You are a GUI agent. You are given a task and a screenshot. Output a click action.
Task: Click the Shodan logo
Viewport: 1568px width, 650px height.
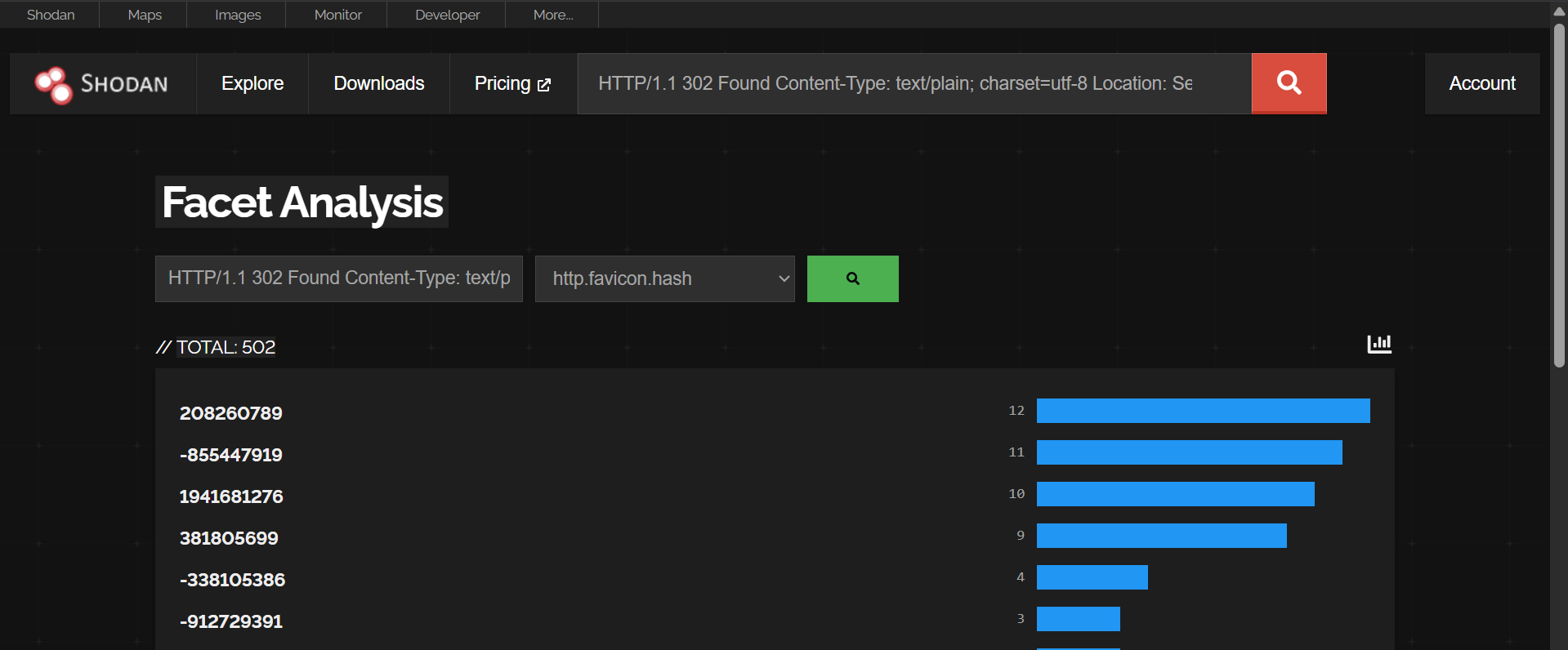(x=102, y=84)
